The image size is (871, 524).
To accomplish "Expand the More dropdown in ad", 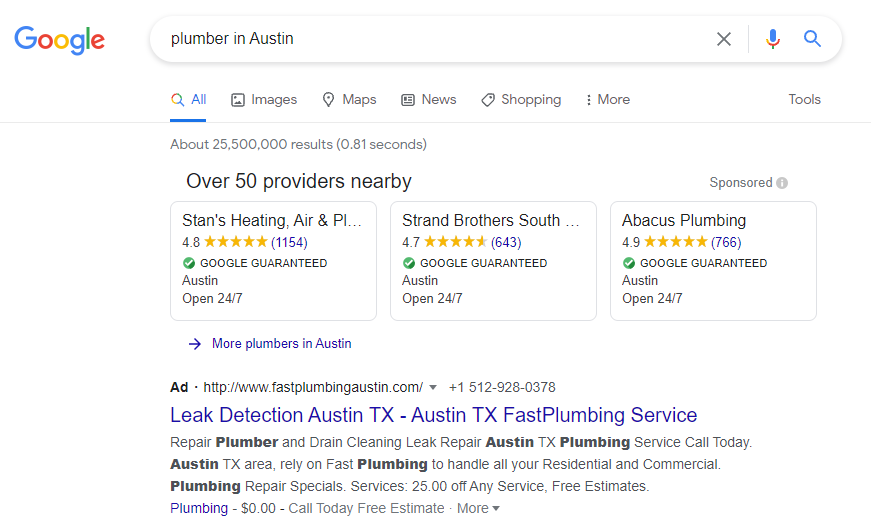I will [x=478, y=508].
